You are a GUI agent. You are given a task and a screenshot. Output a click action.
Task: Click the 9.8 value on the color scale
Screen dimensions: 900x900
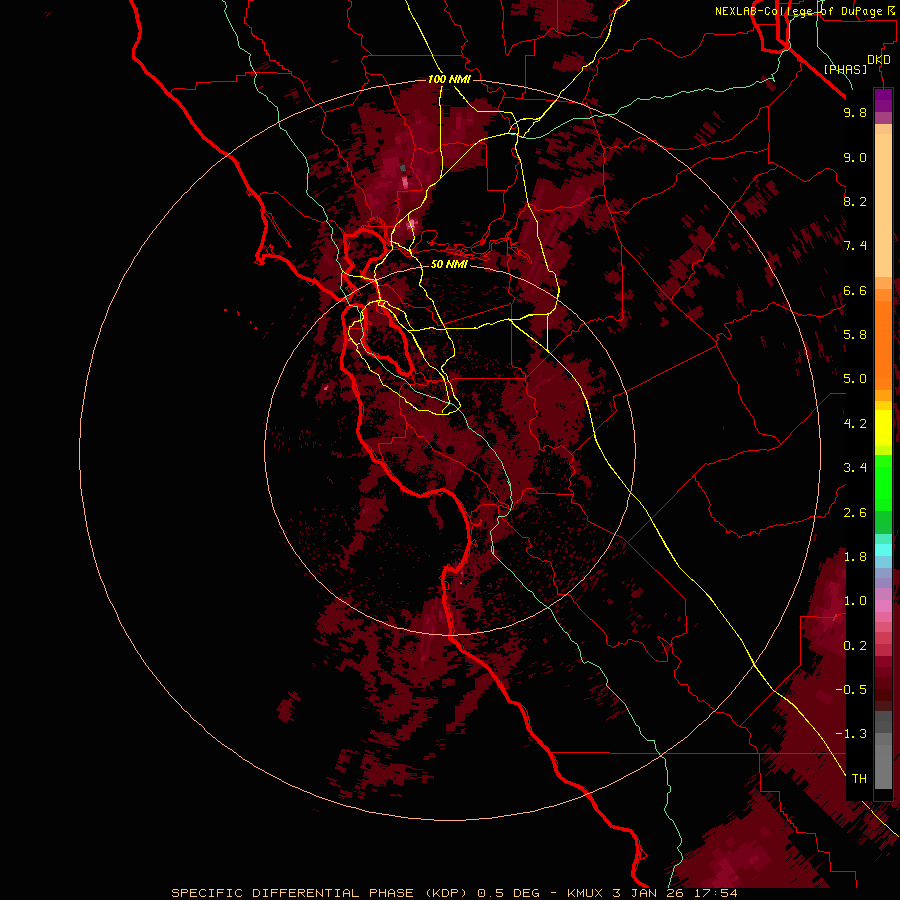(855, 113)
